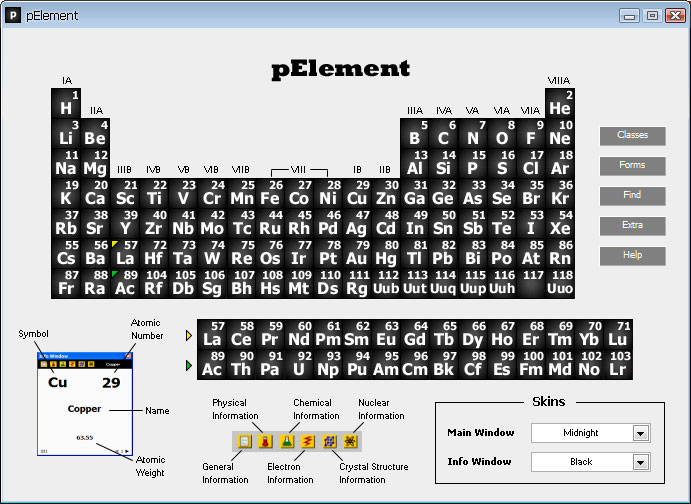Select Iron (Fe) element tile
The height and width of the screenshot is (504, 691).
[x=270, y=193]
